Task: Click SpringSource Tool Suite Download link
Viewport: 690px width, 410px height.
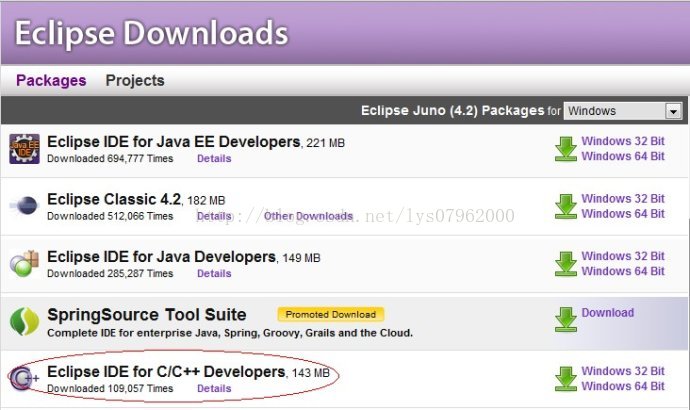Action: coord(607,313)
